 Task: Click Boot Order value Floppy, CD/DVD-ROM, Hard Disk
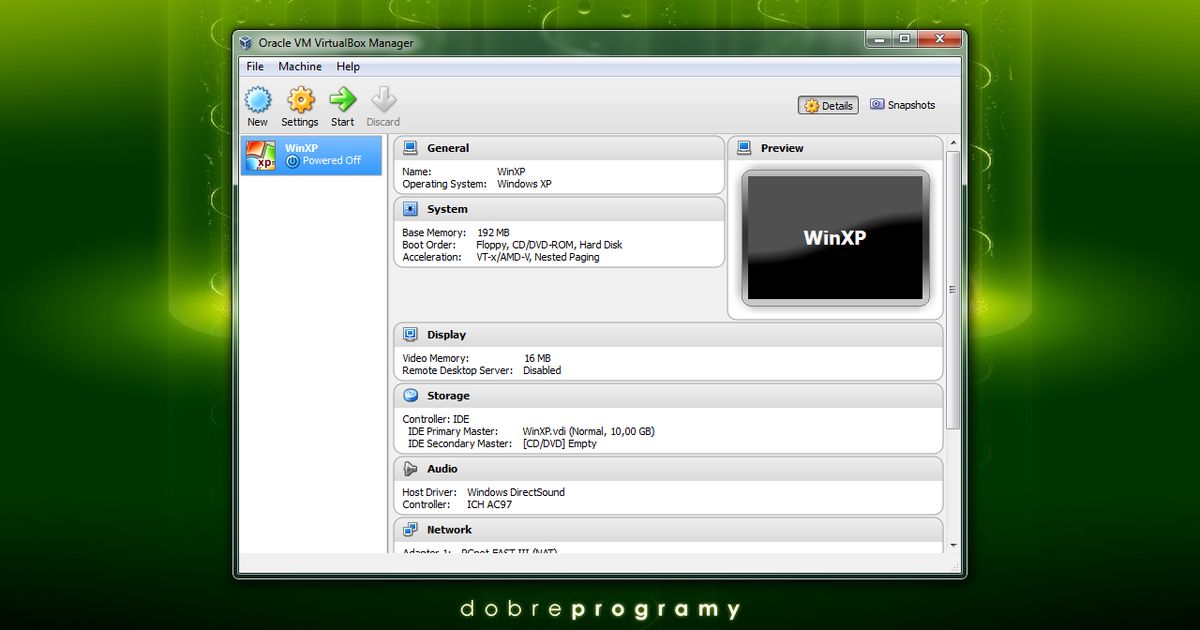[549, 245]
